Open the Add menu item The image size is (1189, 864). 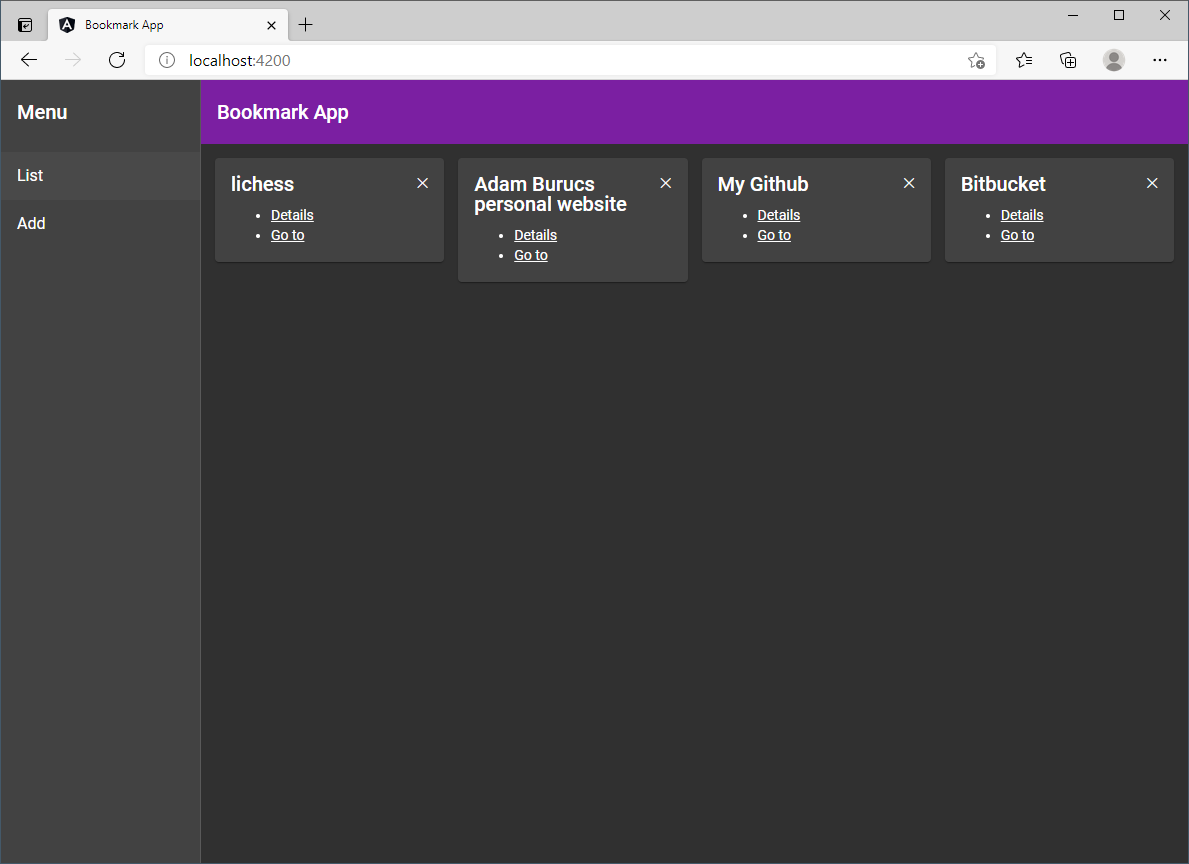point(100,223)
